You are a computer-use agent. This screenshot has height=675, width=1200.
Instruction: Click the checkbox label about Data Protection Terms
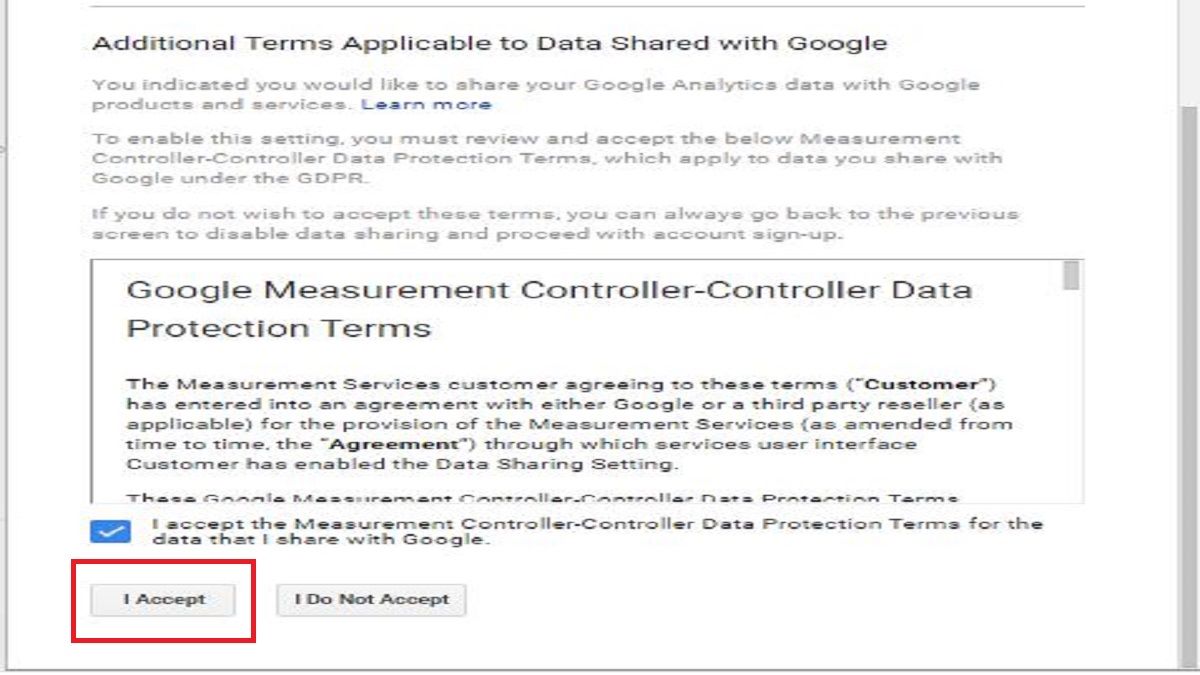click(x=596, y=531)
